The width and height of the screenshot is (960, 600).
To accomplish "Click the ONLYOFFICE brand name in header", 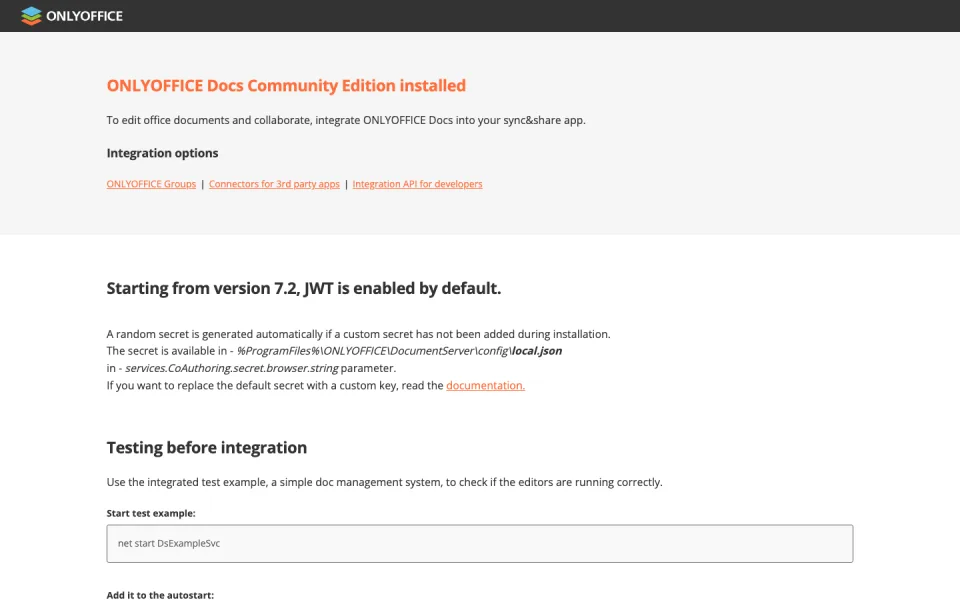I will (x=84, y=16).
